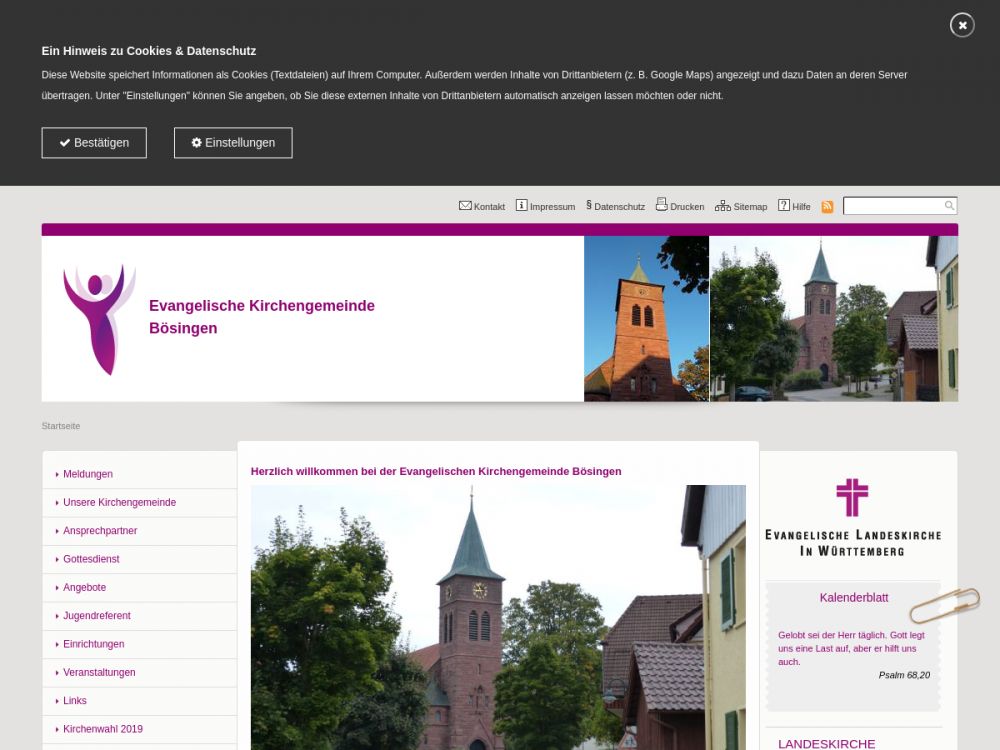Open Datenschutz paragraph-symbol link

tap(589, 206)
